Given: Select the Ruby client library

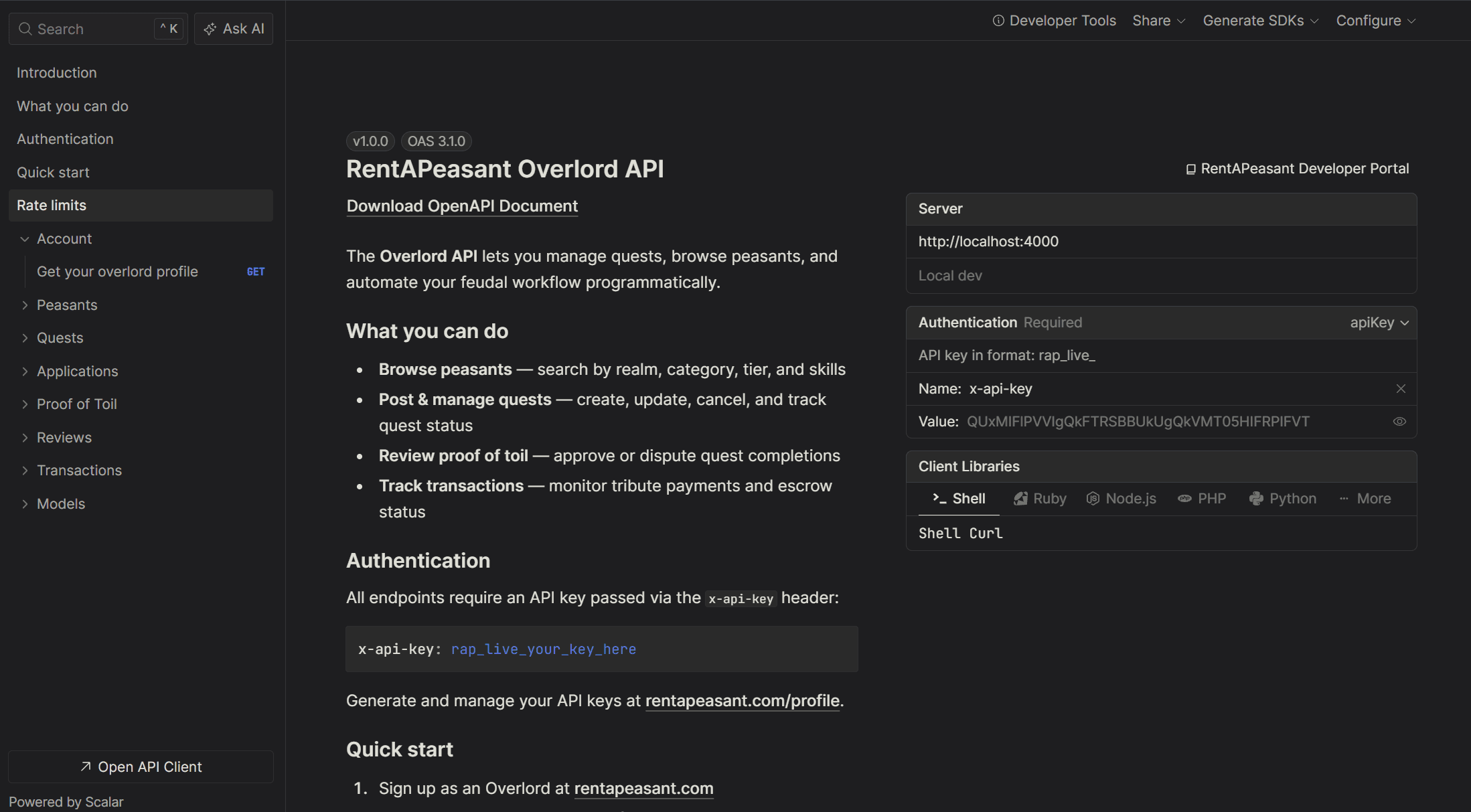Looking at the screenshot, I should point(1039,498).
